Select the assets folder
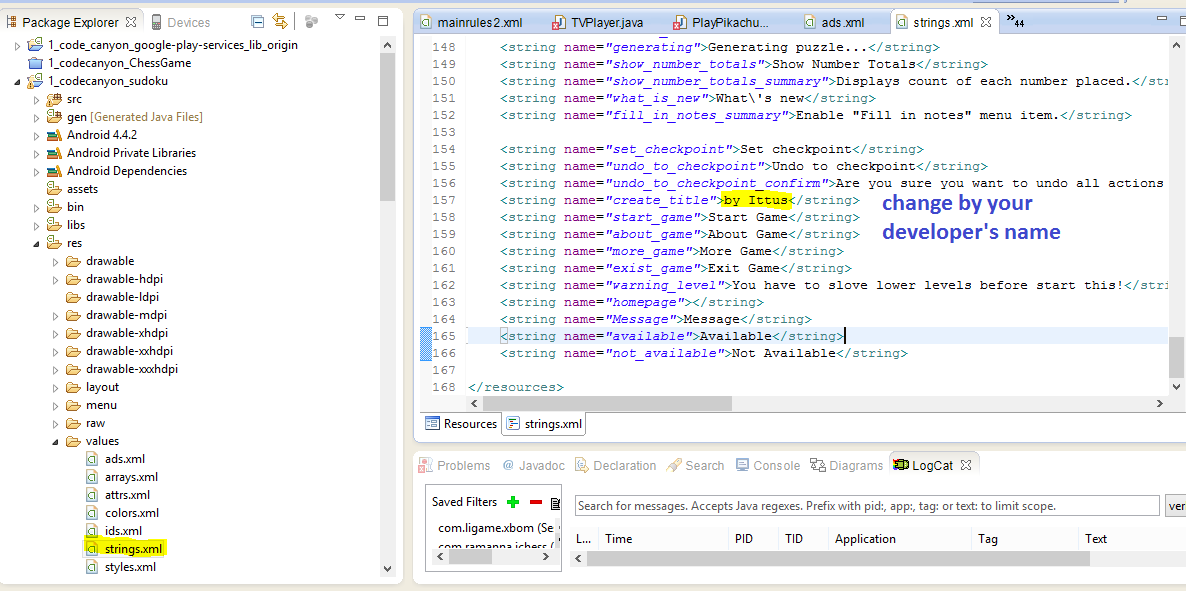This screenshot has height=591, width=1186. [82, 189]
